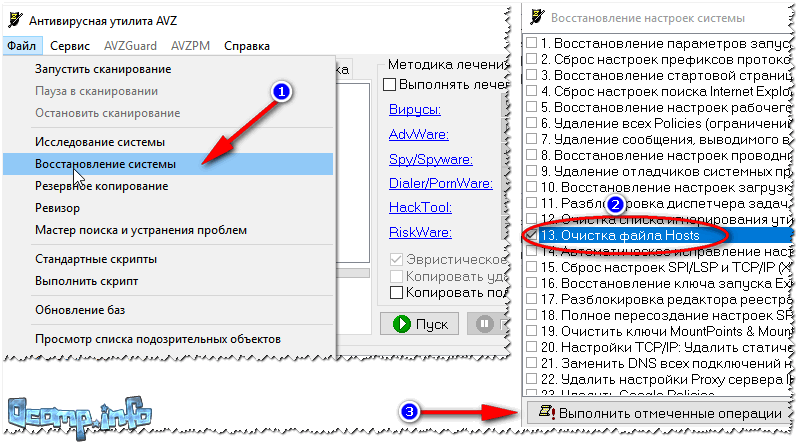Viewport: 804px width, 443px height.
Task: Check item 17 Разблокировка редактора реестра
Action: pos(532,299)
